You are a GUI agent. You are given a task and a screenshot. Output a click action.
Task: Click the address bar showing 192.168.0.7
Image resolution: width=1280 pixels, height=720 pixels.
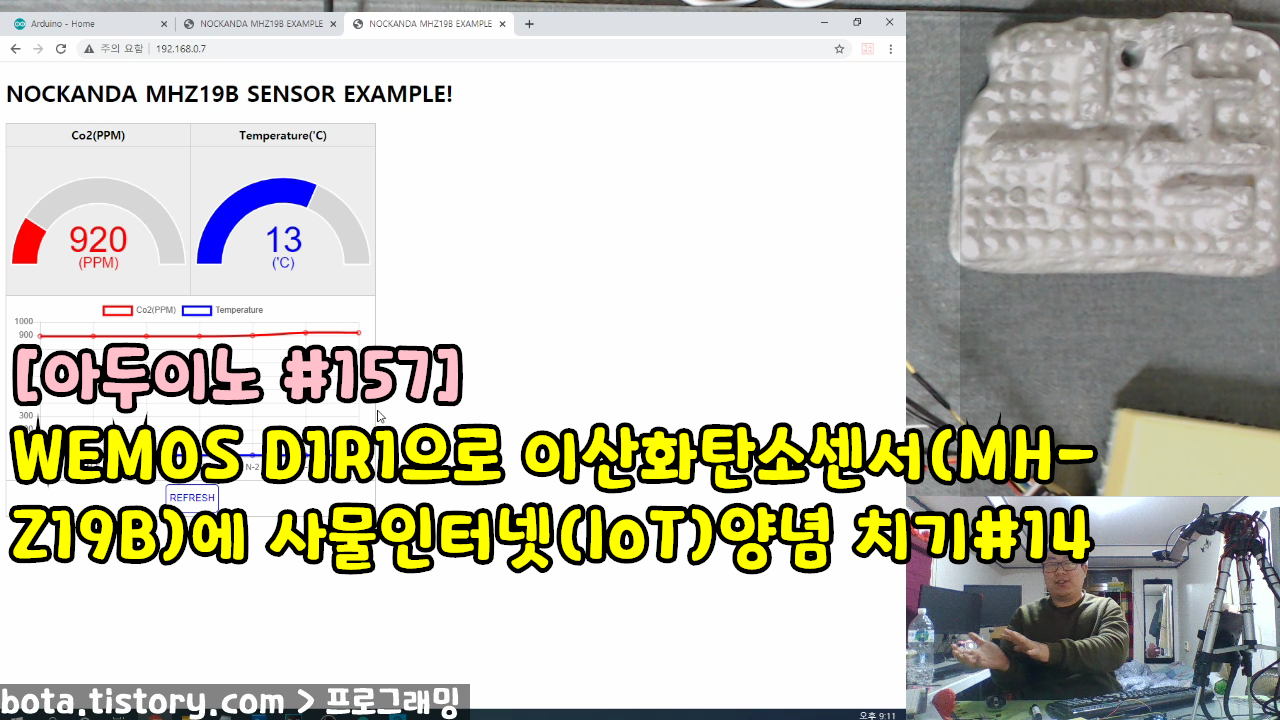click(465, 48)
